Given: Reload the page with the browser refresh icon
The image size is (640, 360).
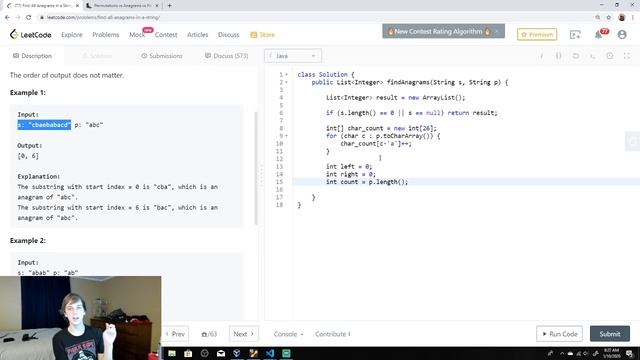Looking at the screenshot, I should point(29,18).
